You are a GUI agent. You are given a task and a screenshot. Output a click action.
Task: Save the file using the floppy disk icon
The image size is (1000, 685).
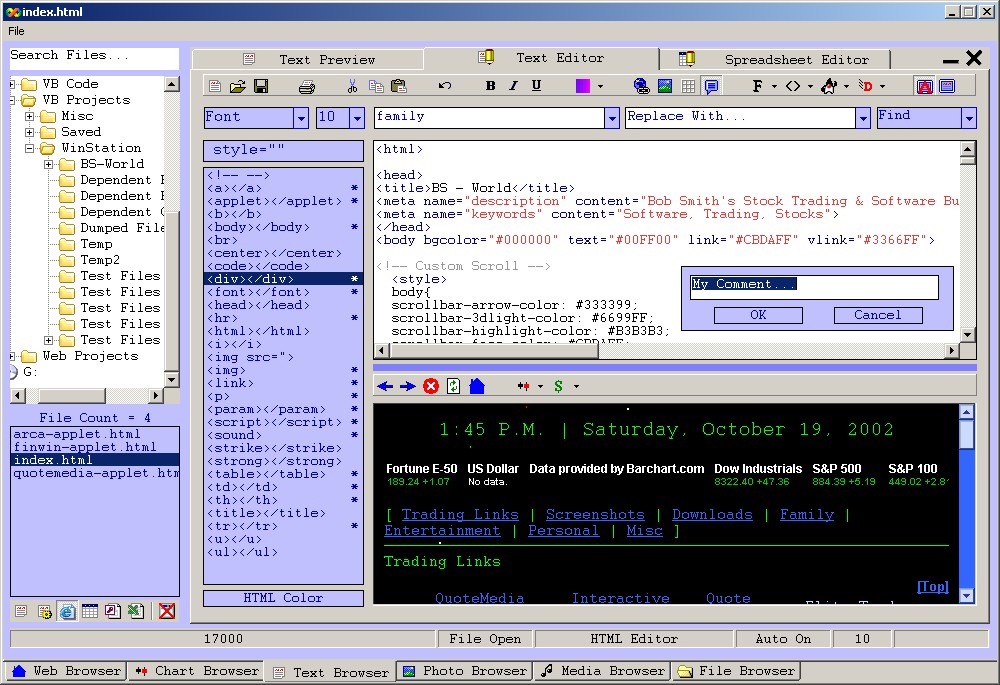261,86
